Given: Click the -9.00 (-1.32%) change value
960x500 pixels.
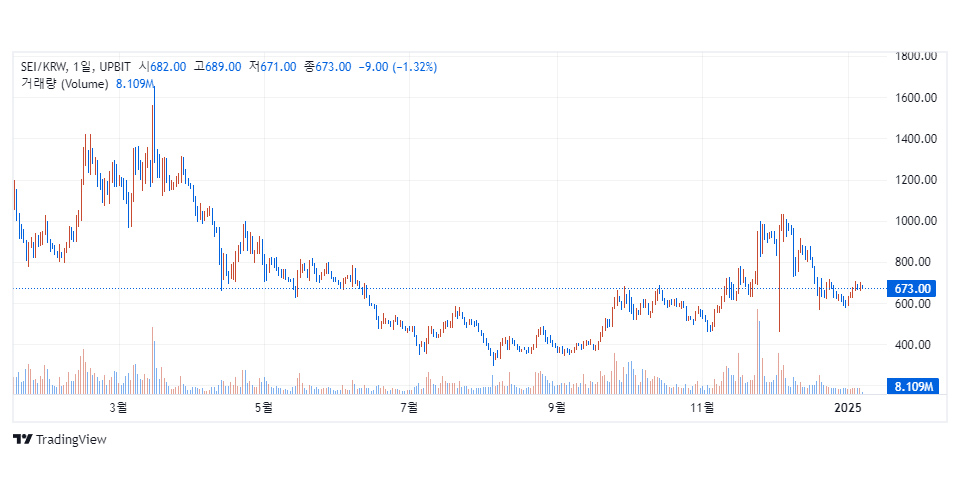Looking at the screenshot, I should click(397, 67).
